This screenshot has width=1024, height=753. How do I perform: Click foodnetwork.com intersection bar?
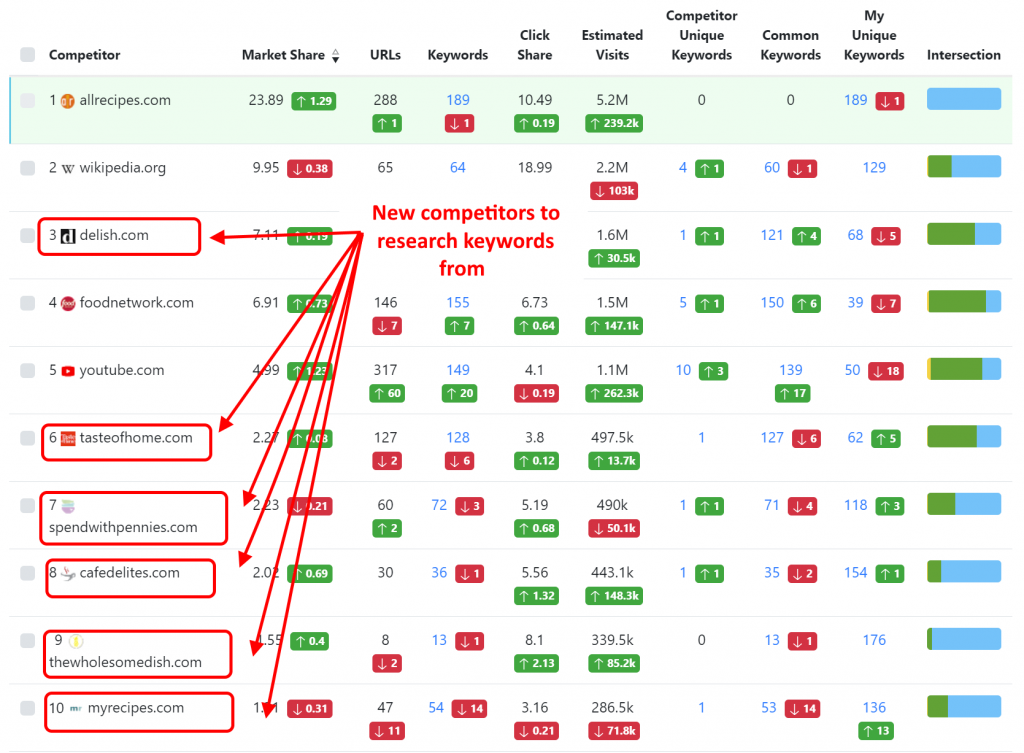(x=963, y=301)
